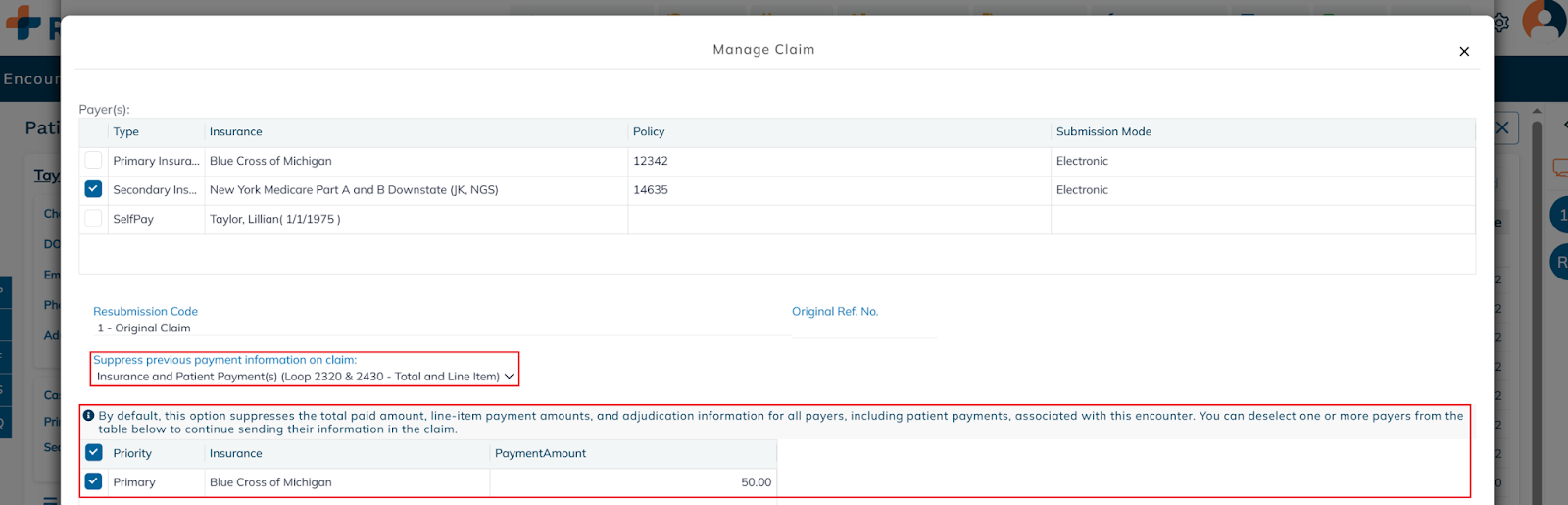Uncheck the Secondary Insurance payer checkbox
This screenshot has width=1568, height=505.
click(x=93, y=189)
